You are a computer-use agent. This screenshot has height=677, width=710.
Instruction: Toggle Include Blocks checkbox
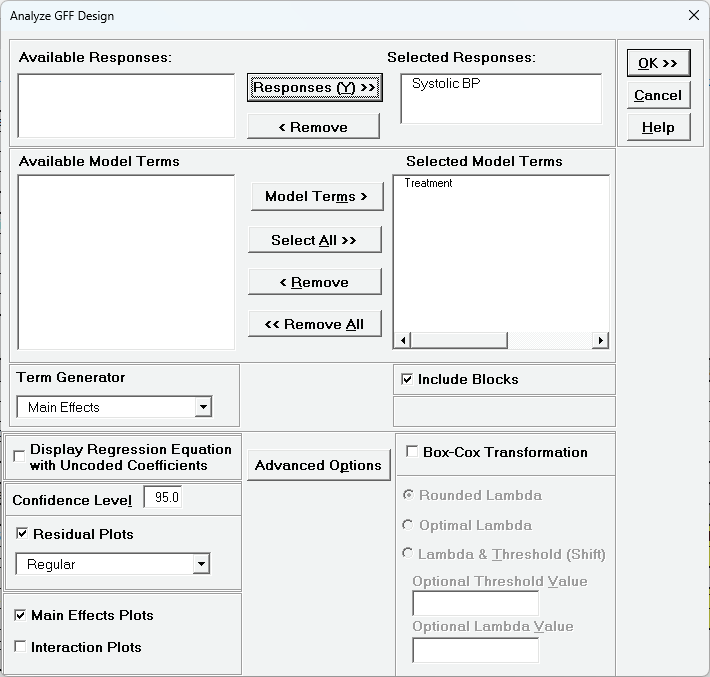coord(407,380)
